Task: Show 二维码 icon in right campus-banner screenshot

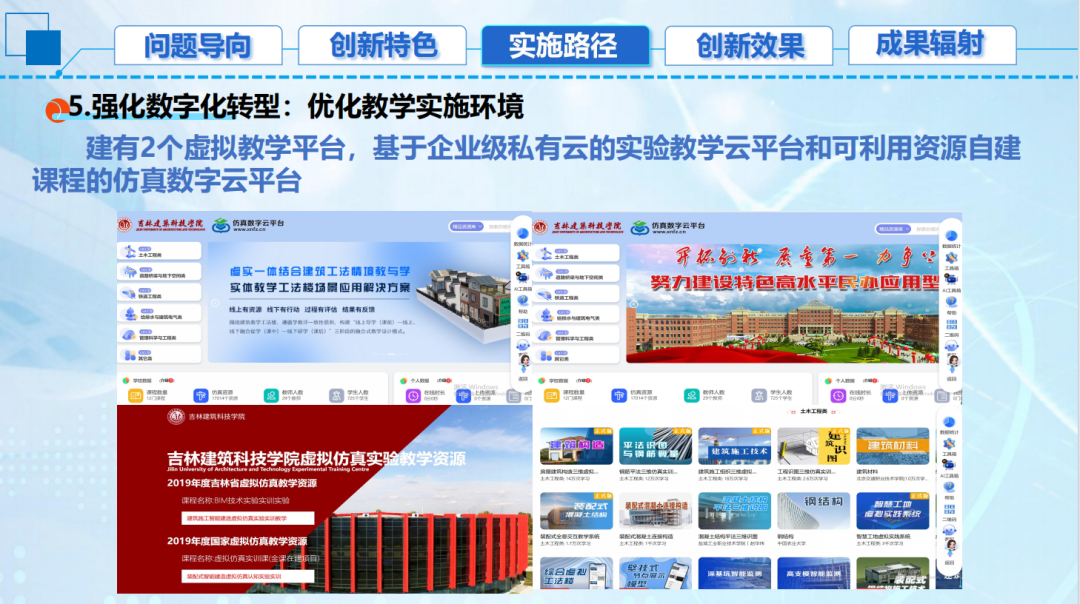Action: pyautogui.click(x=951, y=324)
